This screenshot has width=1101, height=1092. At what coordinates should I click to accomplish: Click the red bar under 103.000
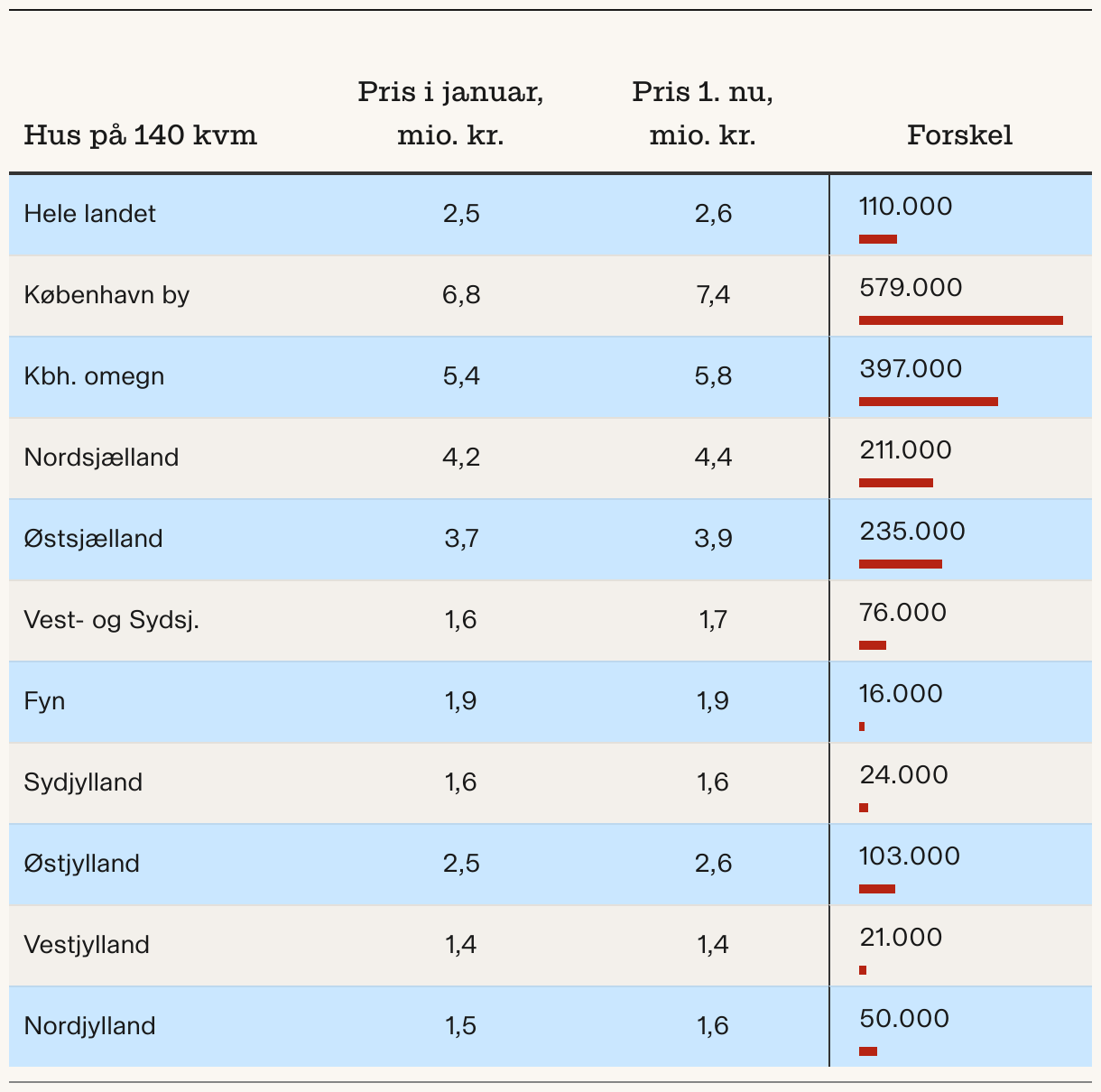876,889
